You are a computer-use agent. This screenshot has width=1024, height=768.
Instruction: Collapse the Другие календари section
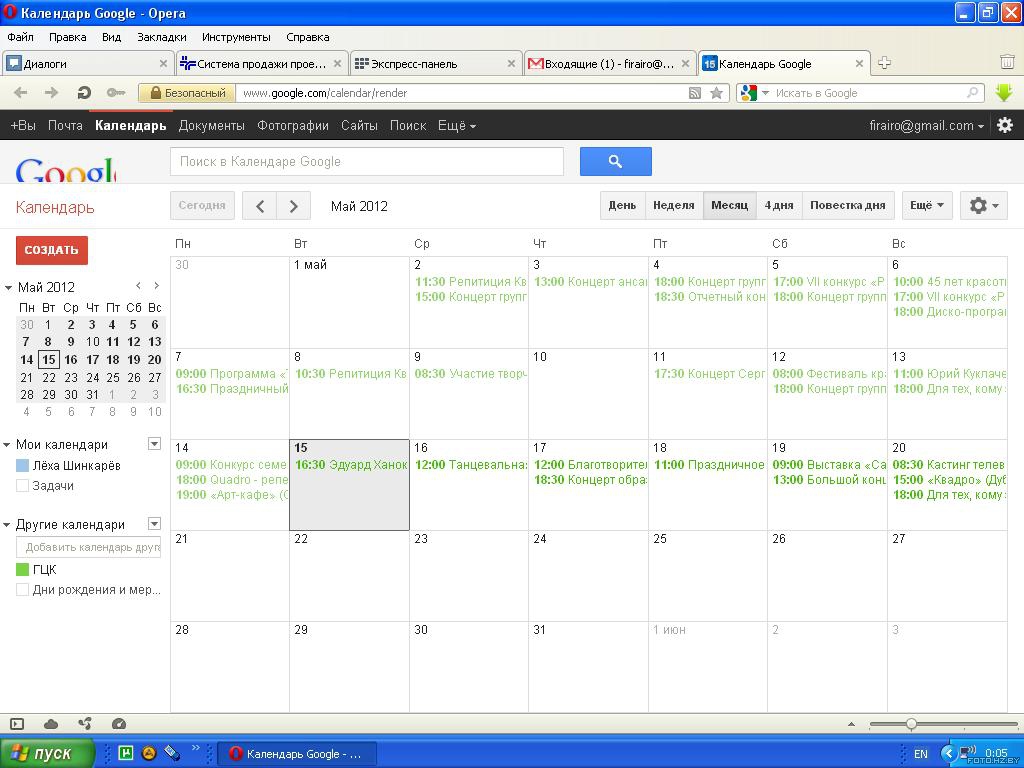[x=8, y=525]
